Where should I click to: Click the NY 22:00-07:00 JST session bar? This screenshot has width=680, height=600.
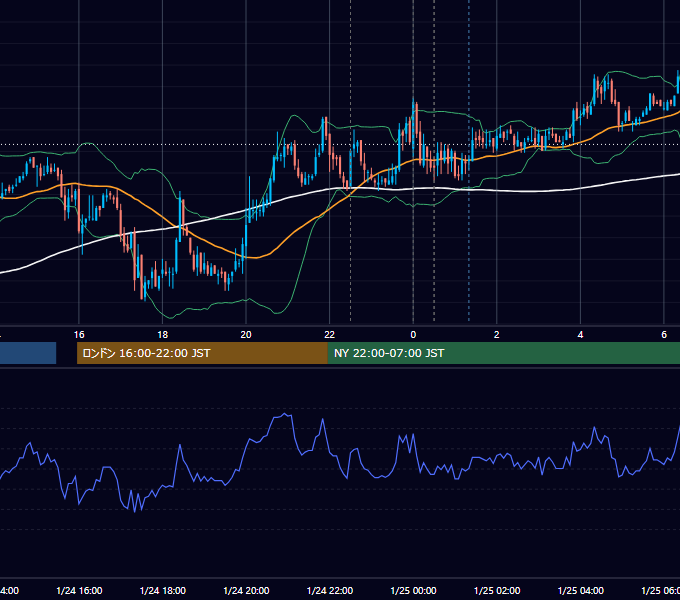point(503,353)
